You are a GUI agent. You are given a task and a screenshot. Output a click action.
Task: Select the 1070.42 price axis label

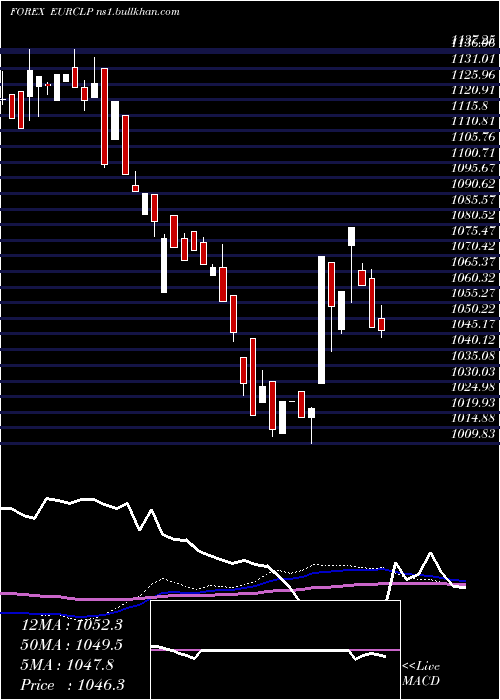pyautogui.click(x=473, y=246)
